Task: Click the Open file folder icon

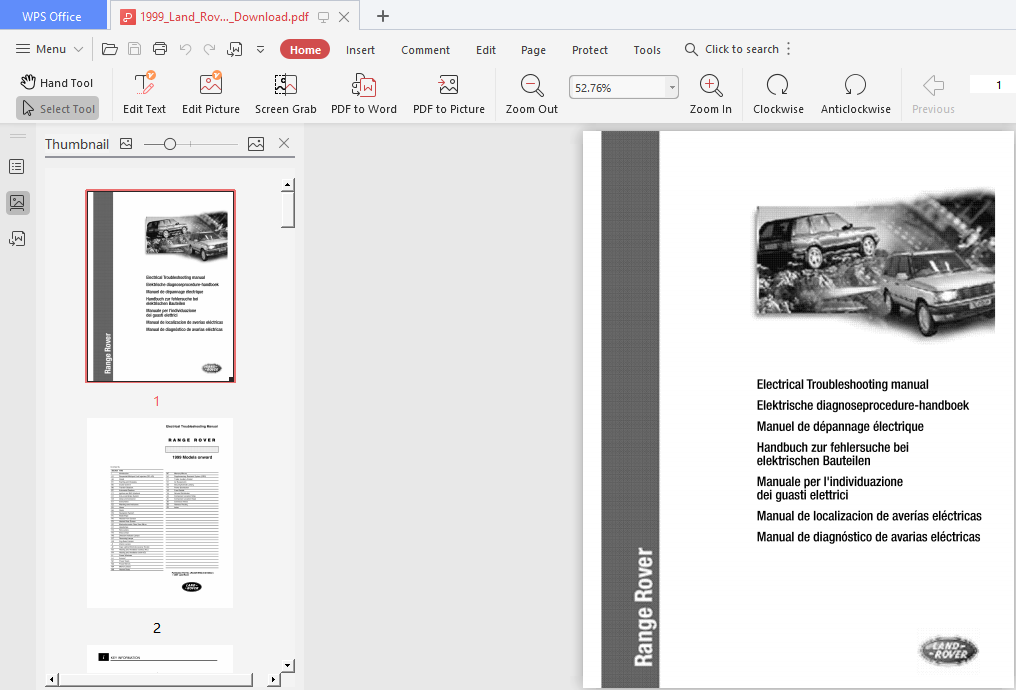Action: [110, 49]
